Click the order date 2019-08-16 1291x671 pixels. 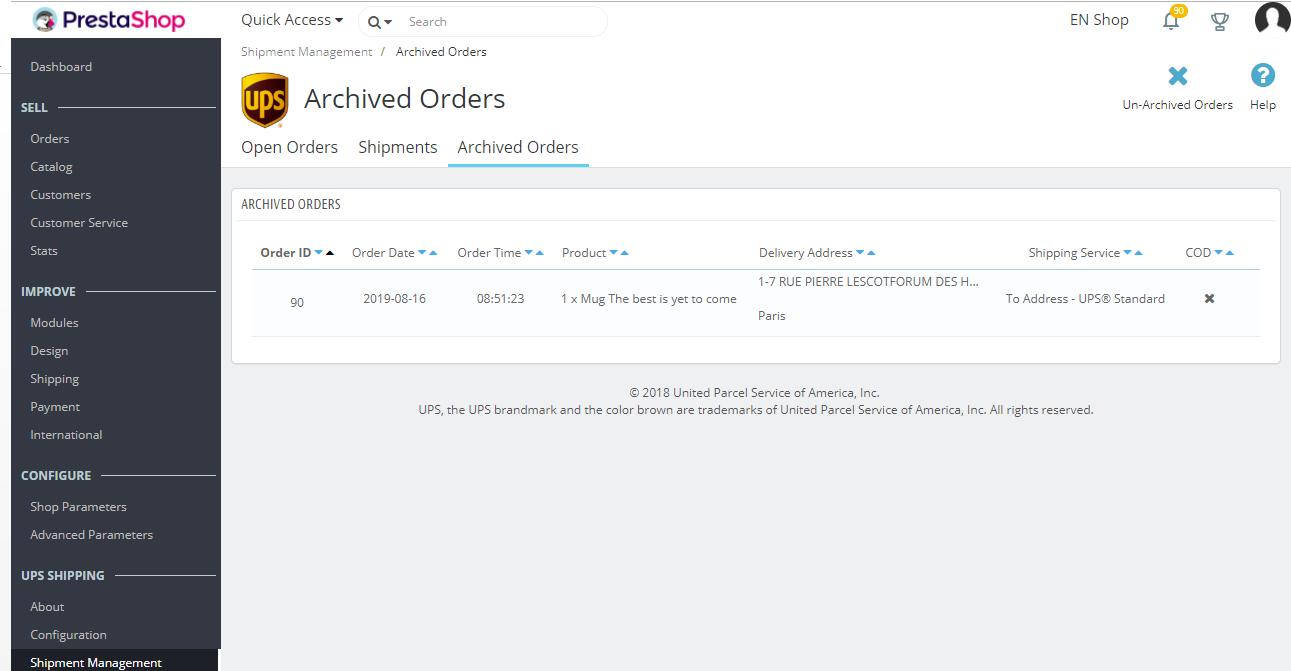tap(394, 299)
